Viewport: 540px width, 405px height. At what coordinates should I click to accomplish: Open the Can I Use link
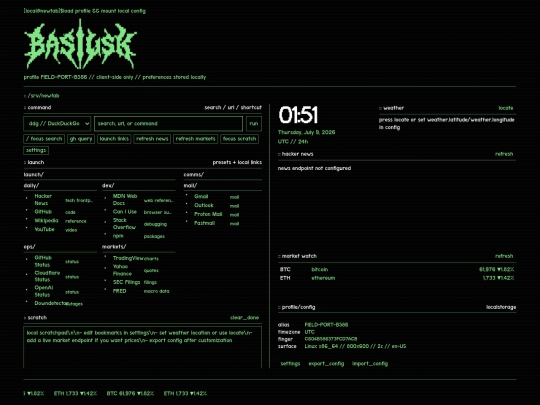point(125,212)
